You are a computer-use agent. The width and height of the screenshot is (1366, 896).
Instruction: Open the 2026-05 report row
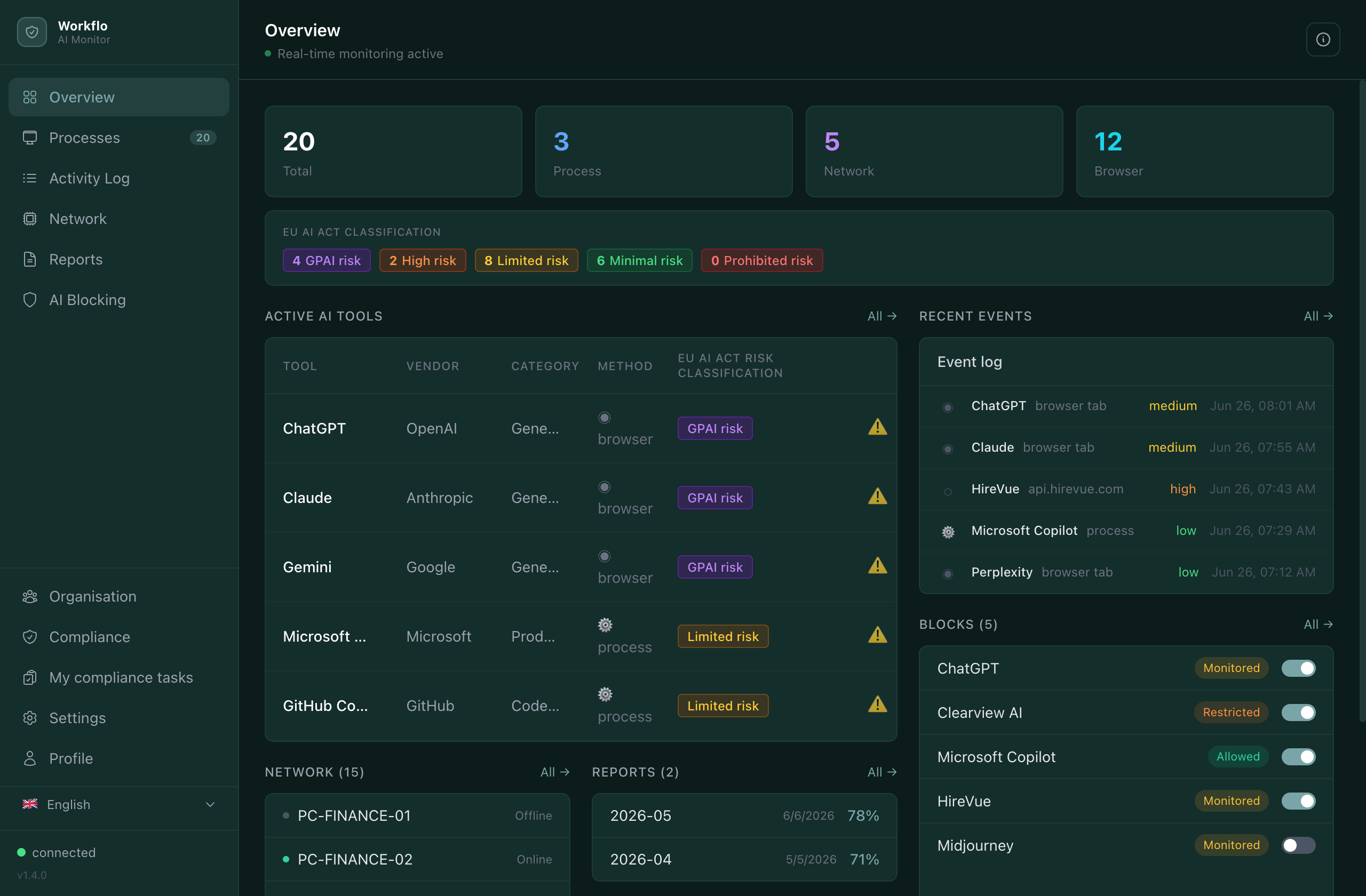744,815
